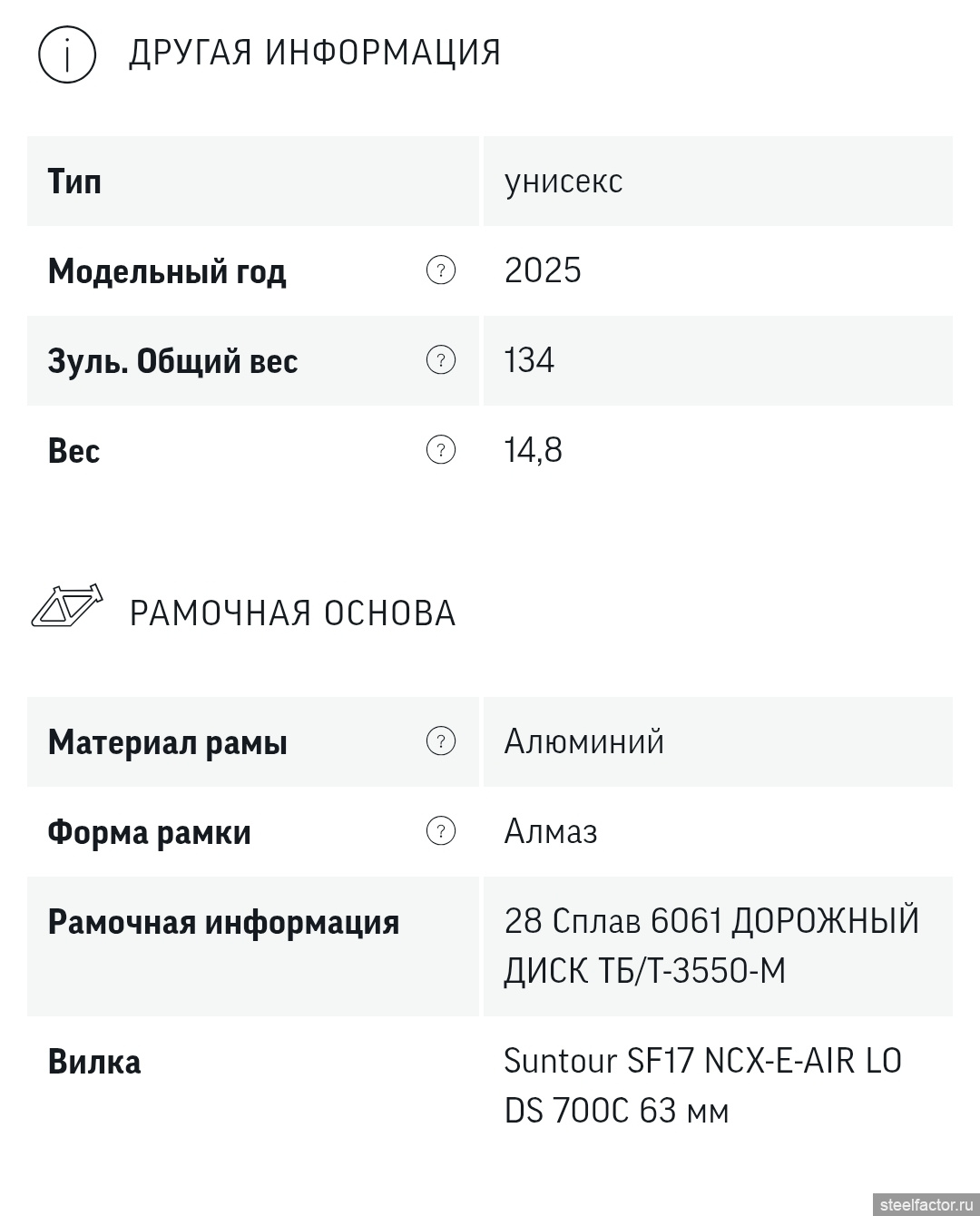Viewport: 980px width, 1216px height.
Task: Click the model year value 2025
Action: point(543,270)
